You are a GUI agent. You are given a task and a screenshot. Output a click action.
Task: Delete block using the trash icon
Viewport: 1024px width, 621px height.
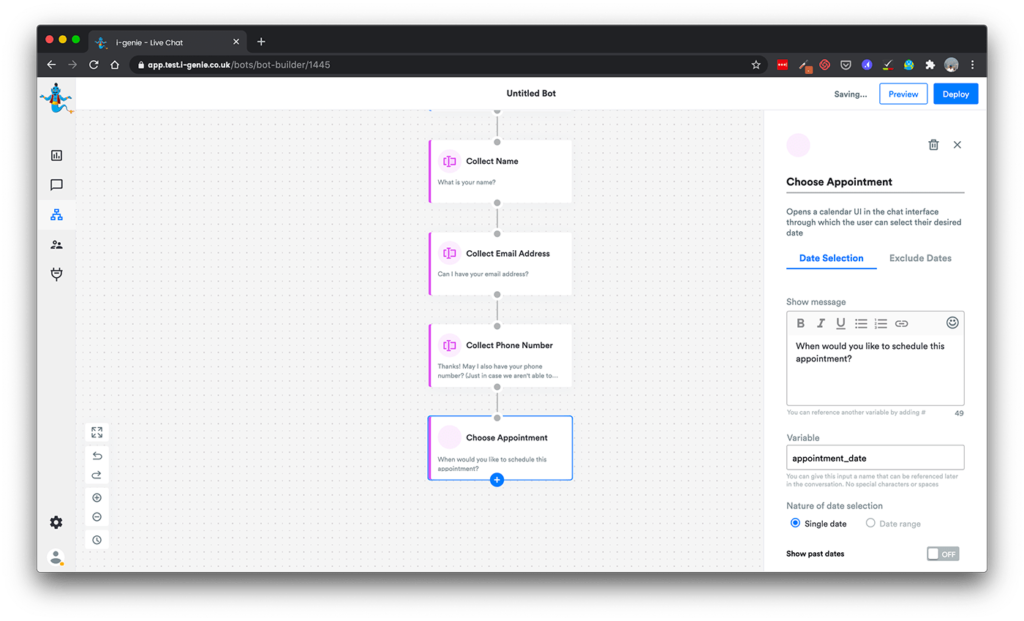coord(933,145)
